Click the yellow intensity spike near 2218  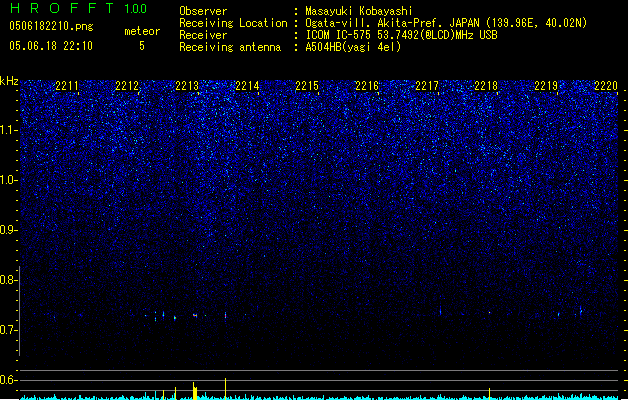click(x=489, y=394)
